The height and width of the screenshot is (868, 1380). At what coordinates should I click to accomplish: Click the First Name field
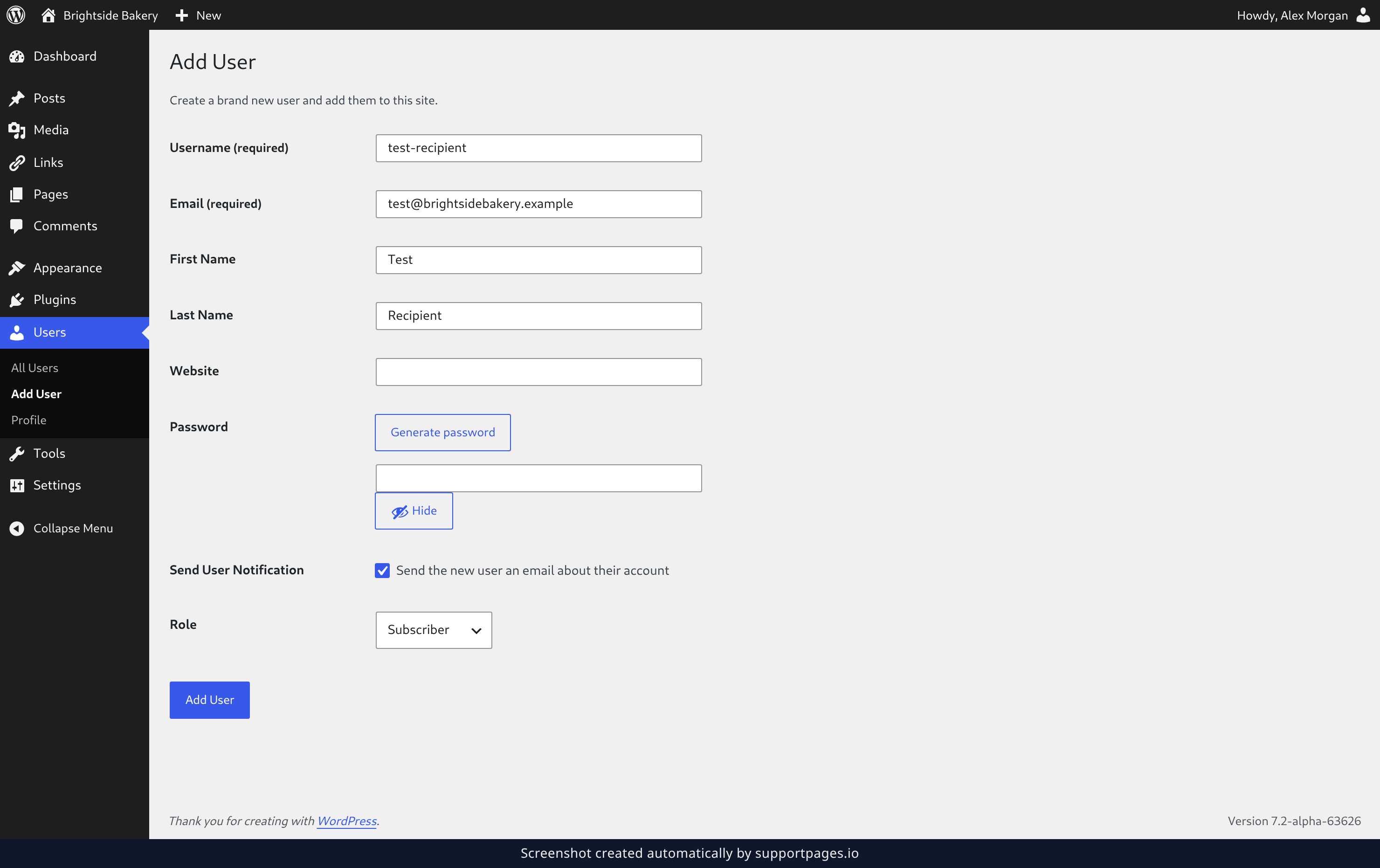(538, 260)
